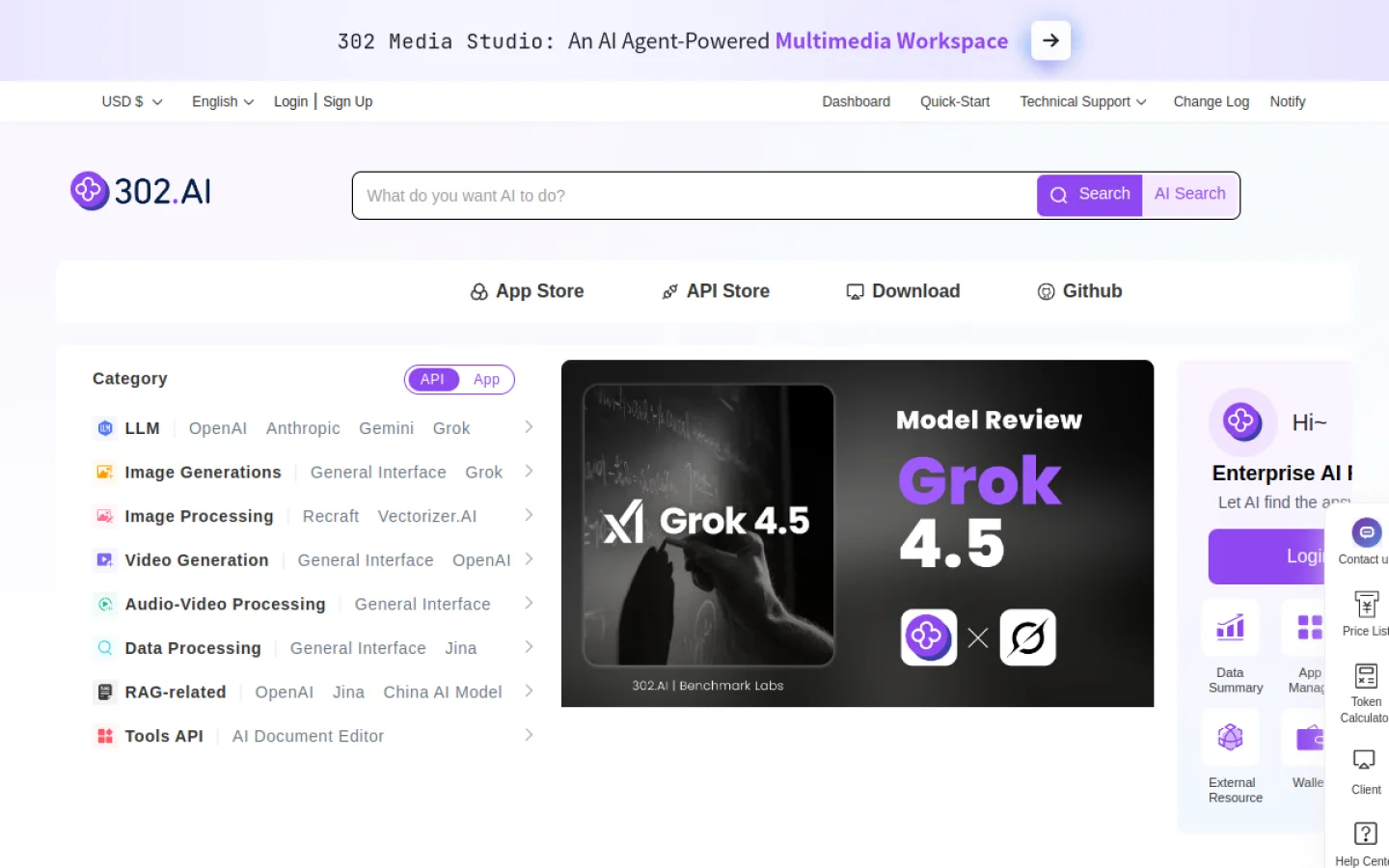Viewport: 1389px width, 868px height.
Task: Expand the RAG-related row chevron
Action: click(529, 691)
